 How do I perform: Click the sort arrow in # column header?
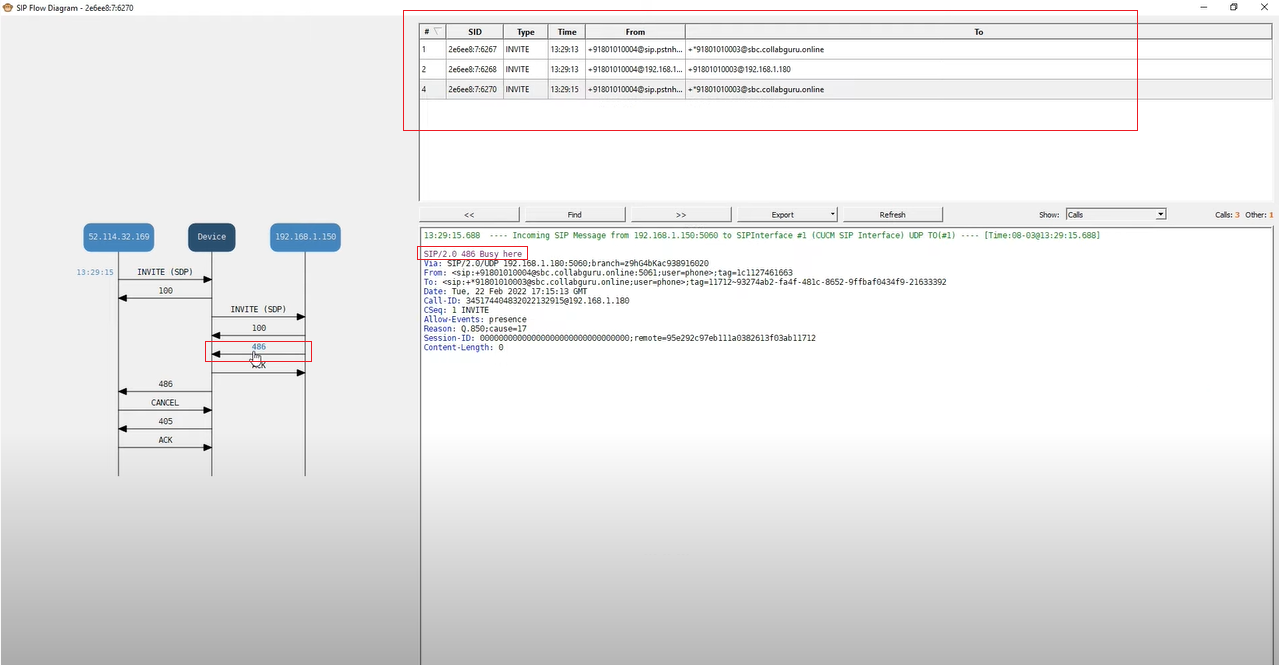[x=436, y=32]
